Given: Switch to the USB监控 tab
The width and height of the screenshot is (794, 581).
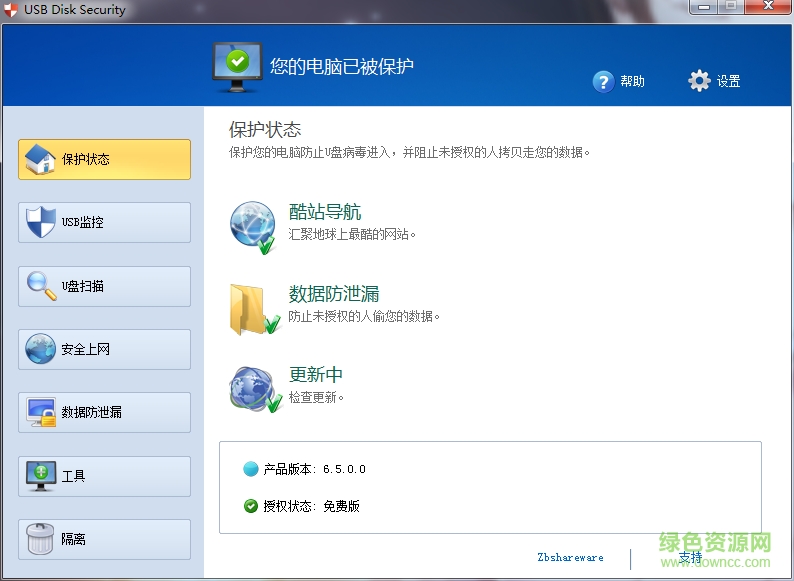Looking at the screenshot, I should pos(104,222).
